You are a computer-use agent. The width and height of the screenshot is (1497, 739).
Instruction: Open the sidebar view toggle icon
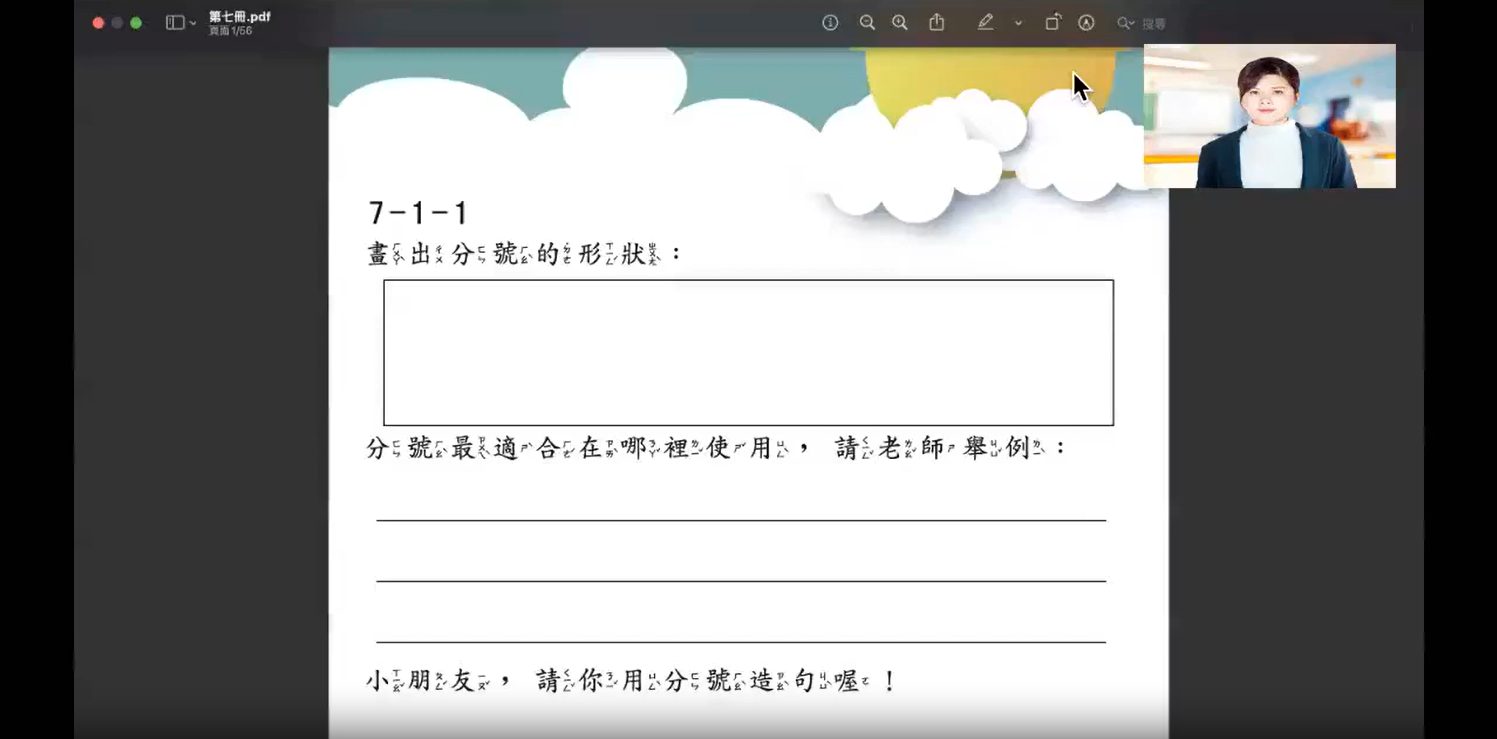point(175,23)
